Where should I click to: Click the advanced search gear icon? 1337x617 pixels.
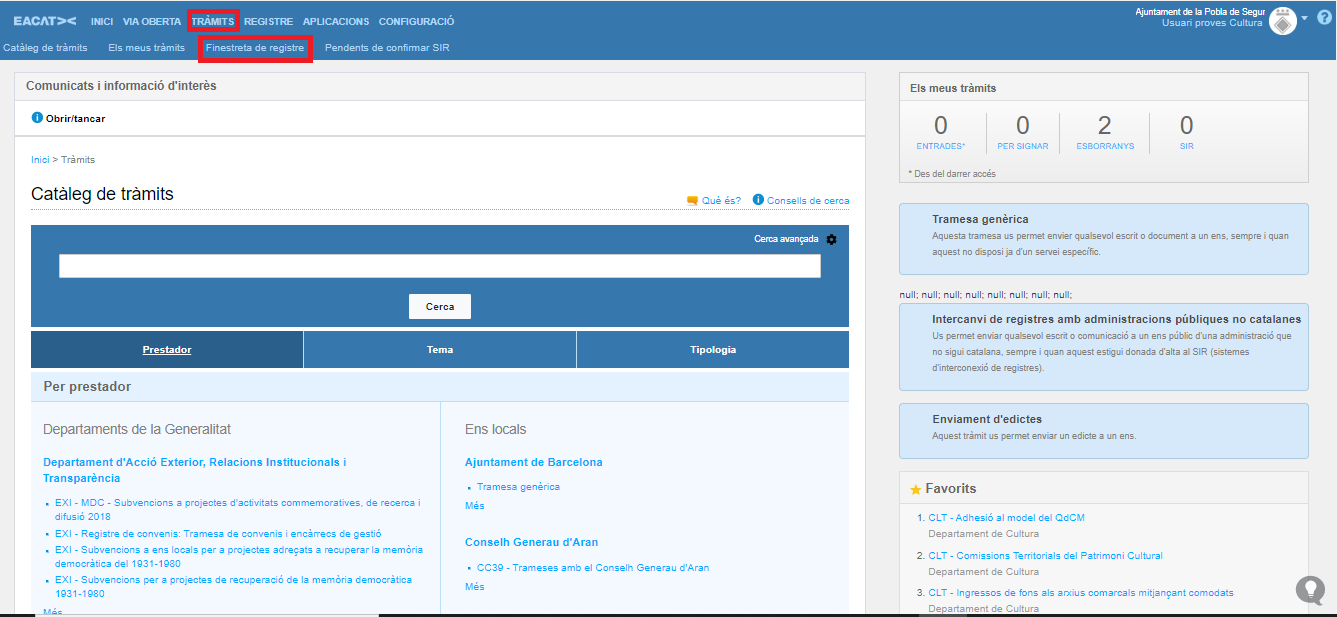point(831,240)
